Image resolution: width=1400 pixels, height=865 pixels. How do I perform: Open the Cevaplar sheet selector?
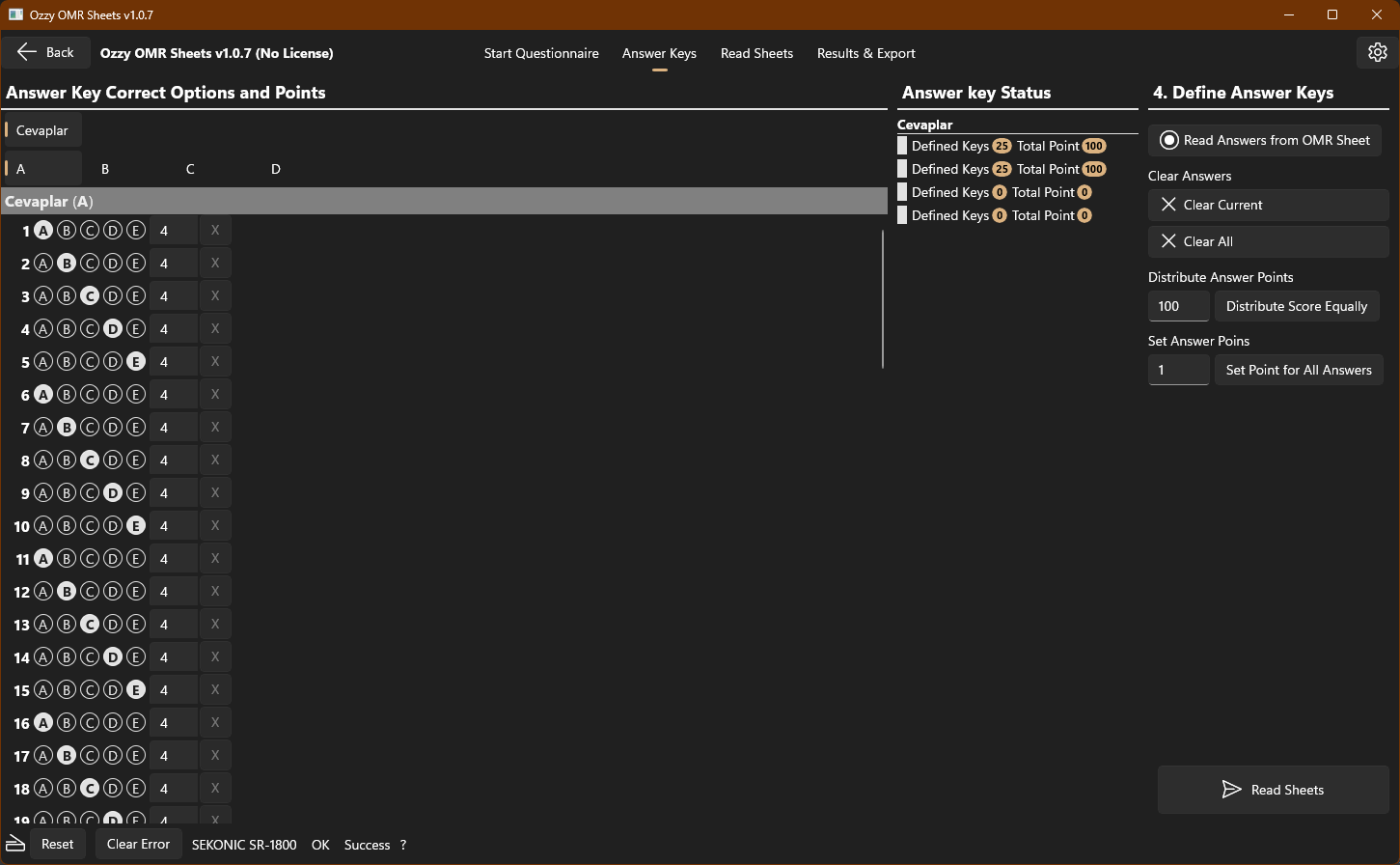41,129
